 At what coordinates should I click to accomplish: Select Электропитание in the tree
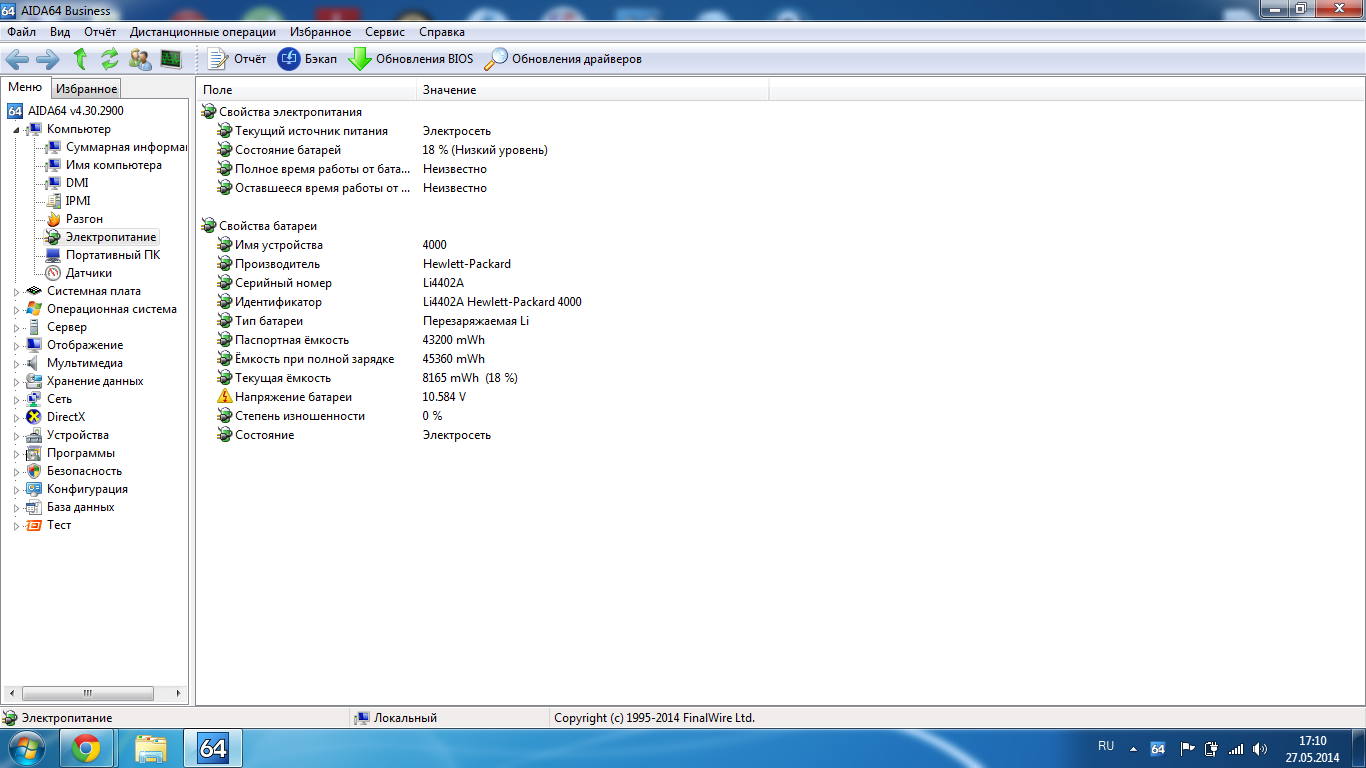click(111, 237)
